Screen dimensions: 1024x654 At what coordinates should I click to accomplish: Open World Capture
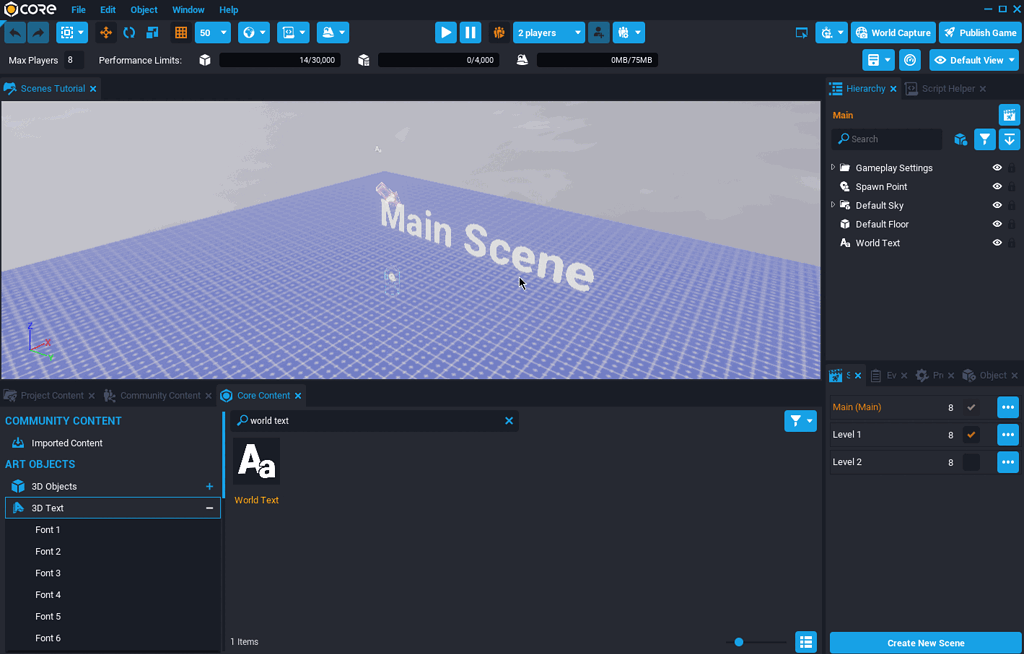pyautogui.click(x=892, y=32)
